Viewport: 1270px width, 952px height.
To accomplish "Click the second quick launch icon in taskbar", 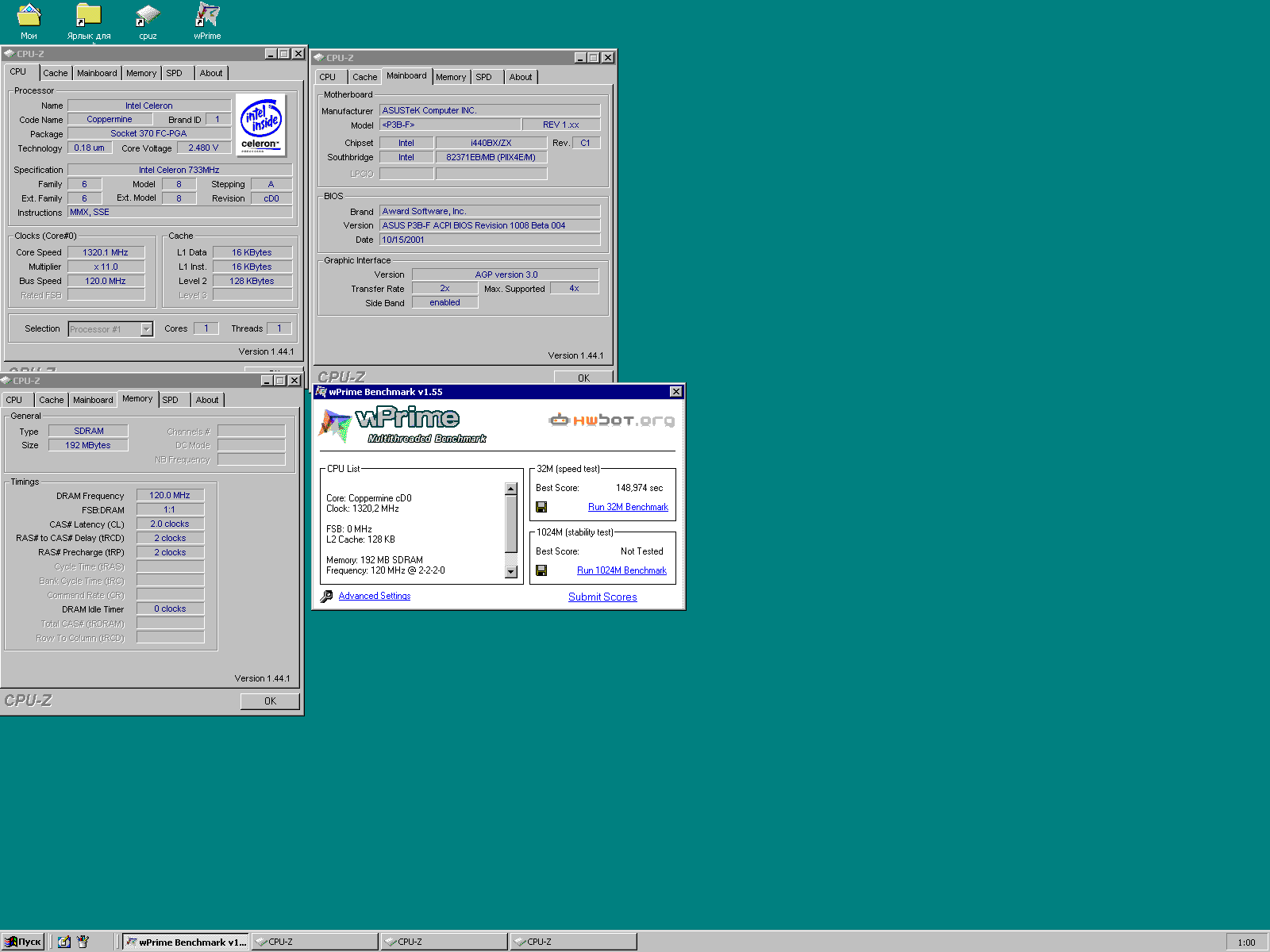I will click(x=83, y=942).
